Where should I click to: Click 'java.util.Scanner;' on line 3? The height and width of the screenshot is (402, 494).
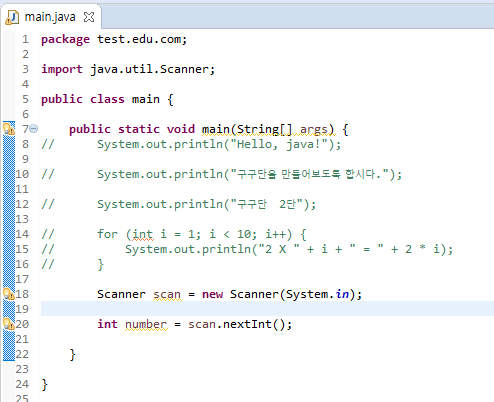click(153, 69)
